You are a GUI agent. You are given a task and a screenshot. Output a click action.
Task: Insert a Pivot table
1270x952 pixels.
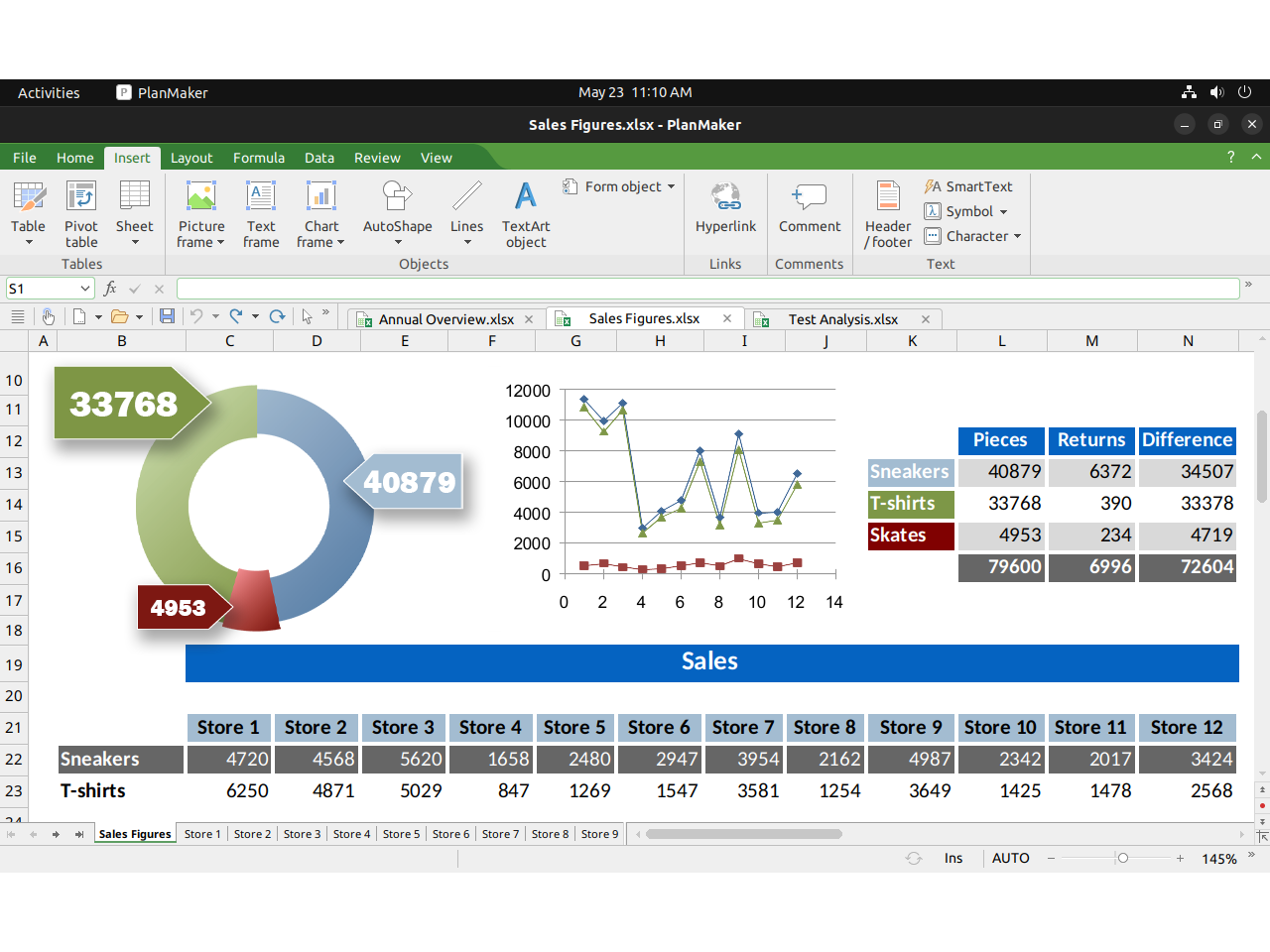pyautogui.click(x=81, y=213)
